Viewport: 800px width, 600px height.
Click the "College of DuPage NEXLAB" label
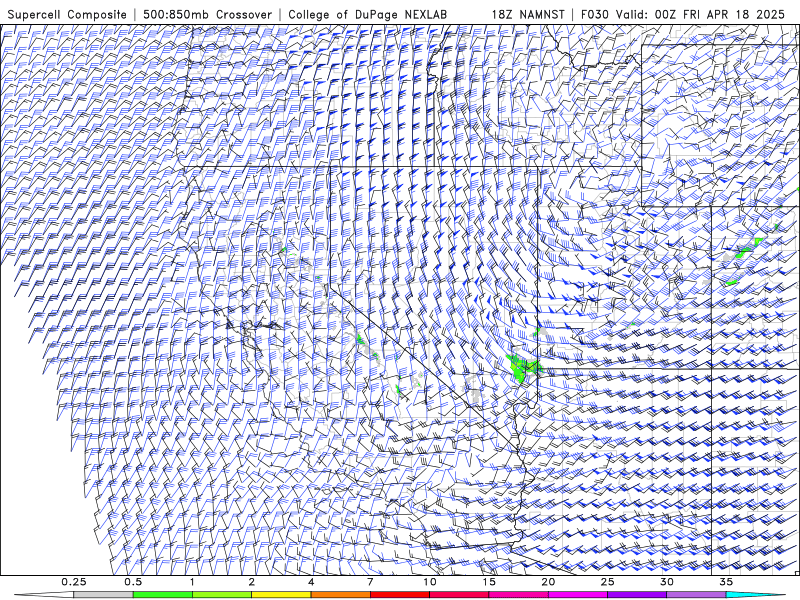click(x=367, y=15)
